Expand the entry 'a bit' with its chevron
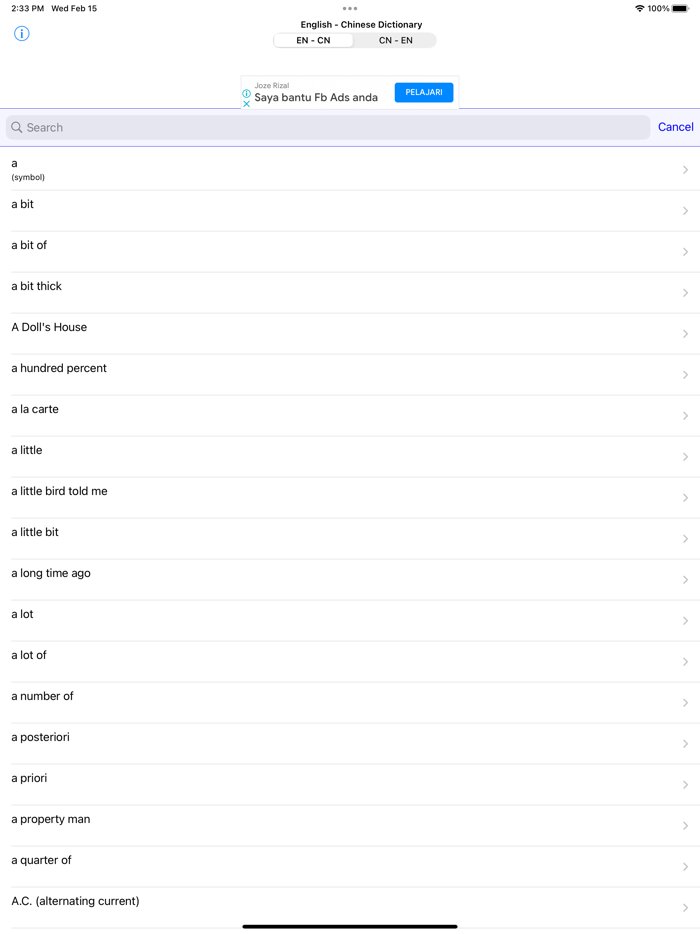Screen dimensions: 700x934 tap(686, 210)
